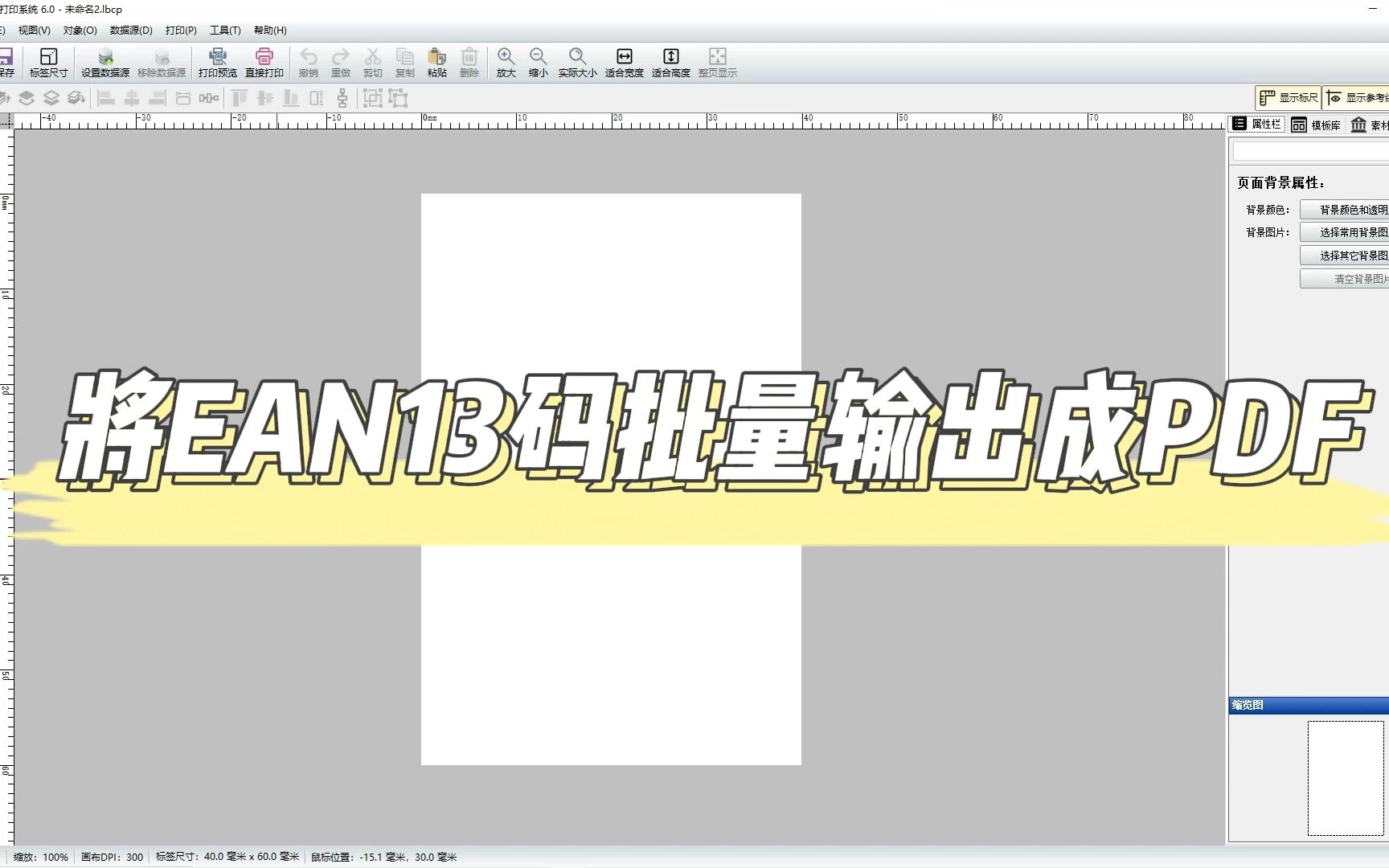The image size is (1389, 868).
Task: Click the 选择常用背景图 button
Action: point(1345,232)
